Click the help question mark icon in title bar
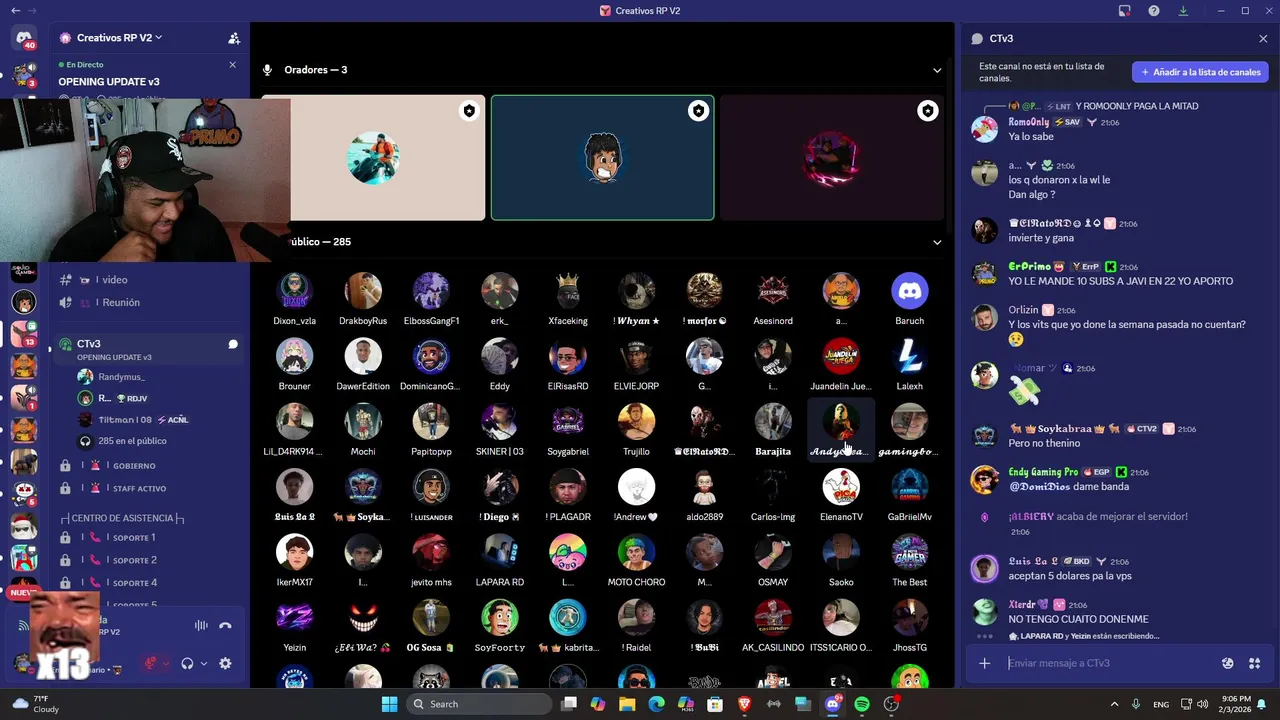Viewport: 1280px width, 720px height. [1154, 11]
